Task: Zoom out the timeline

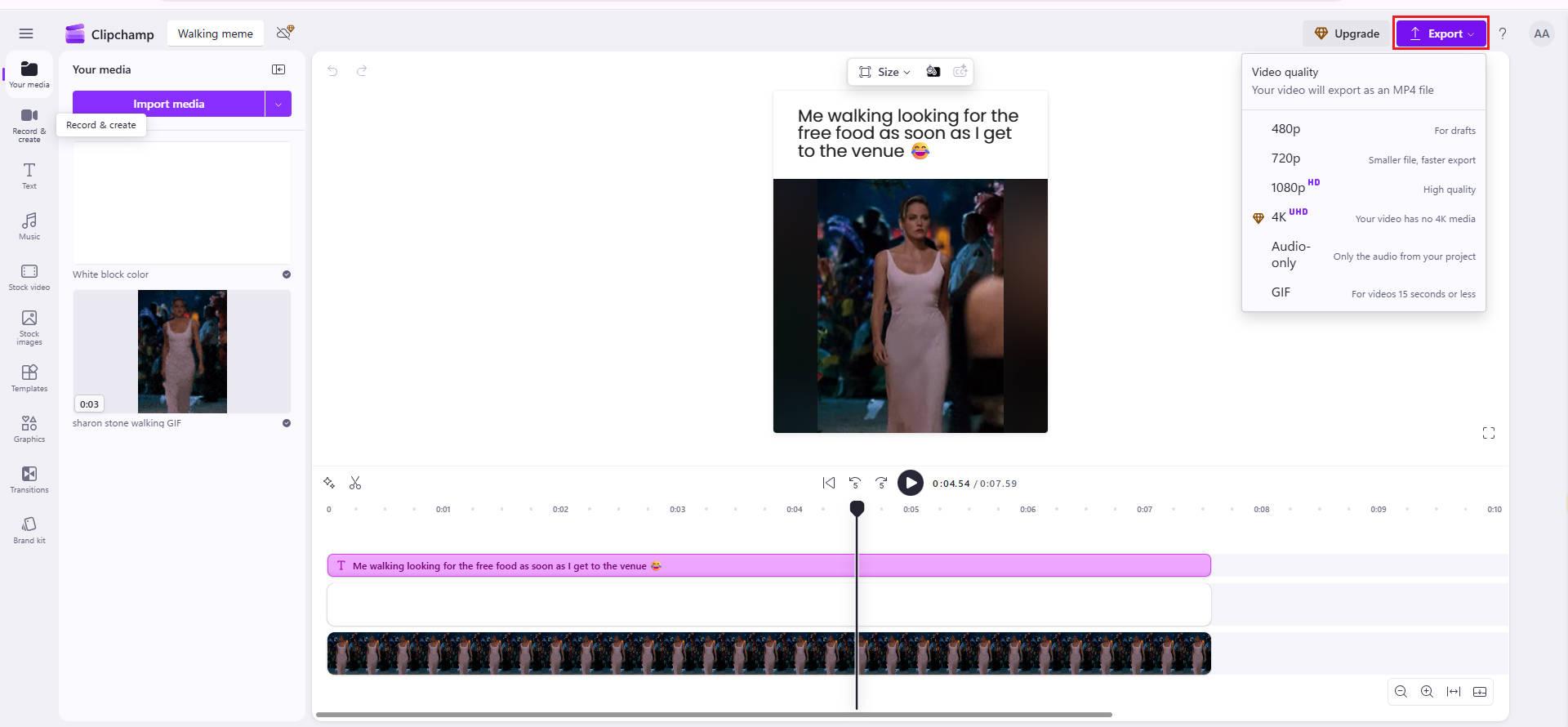Action: point(1401,692)
